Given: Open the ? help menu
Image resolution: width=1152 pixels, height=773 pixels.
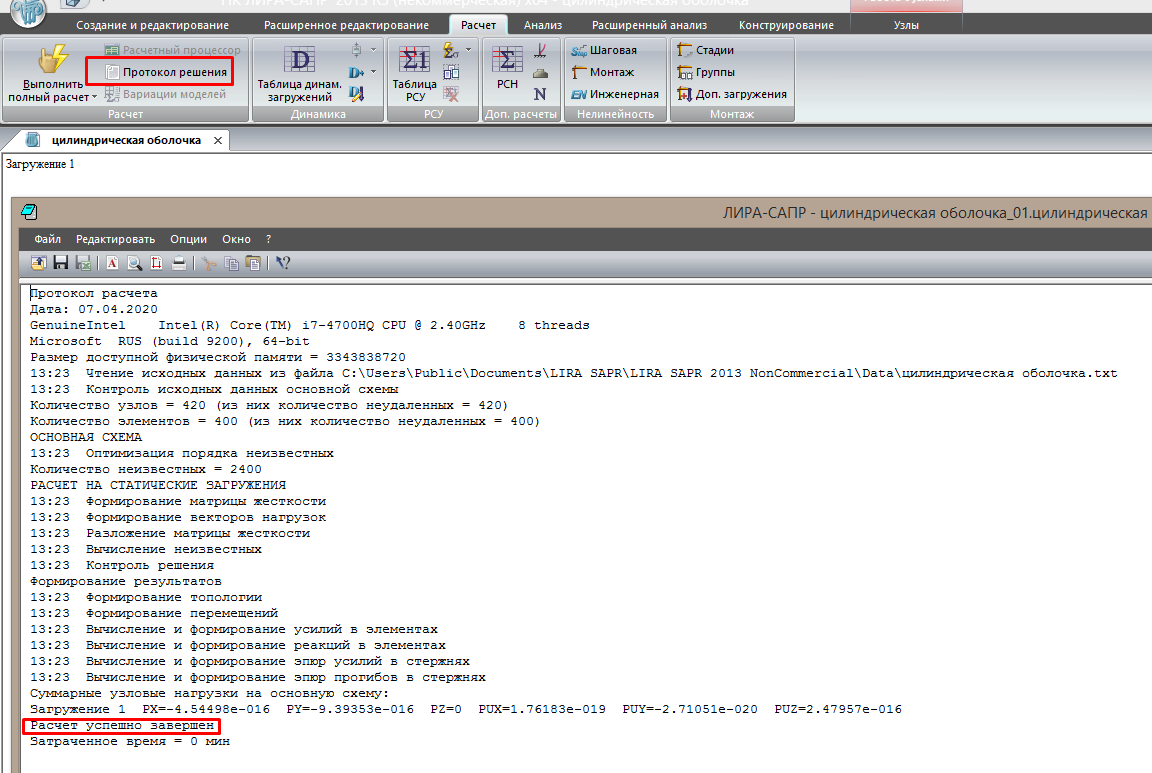Looking at the screenshot, I should pyautogui.click(x=268, y=239).
